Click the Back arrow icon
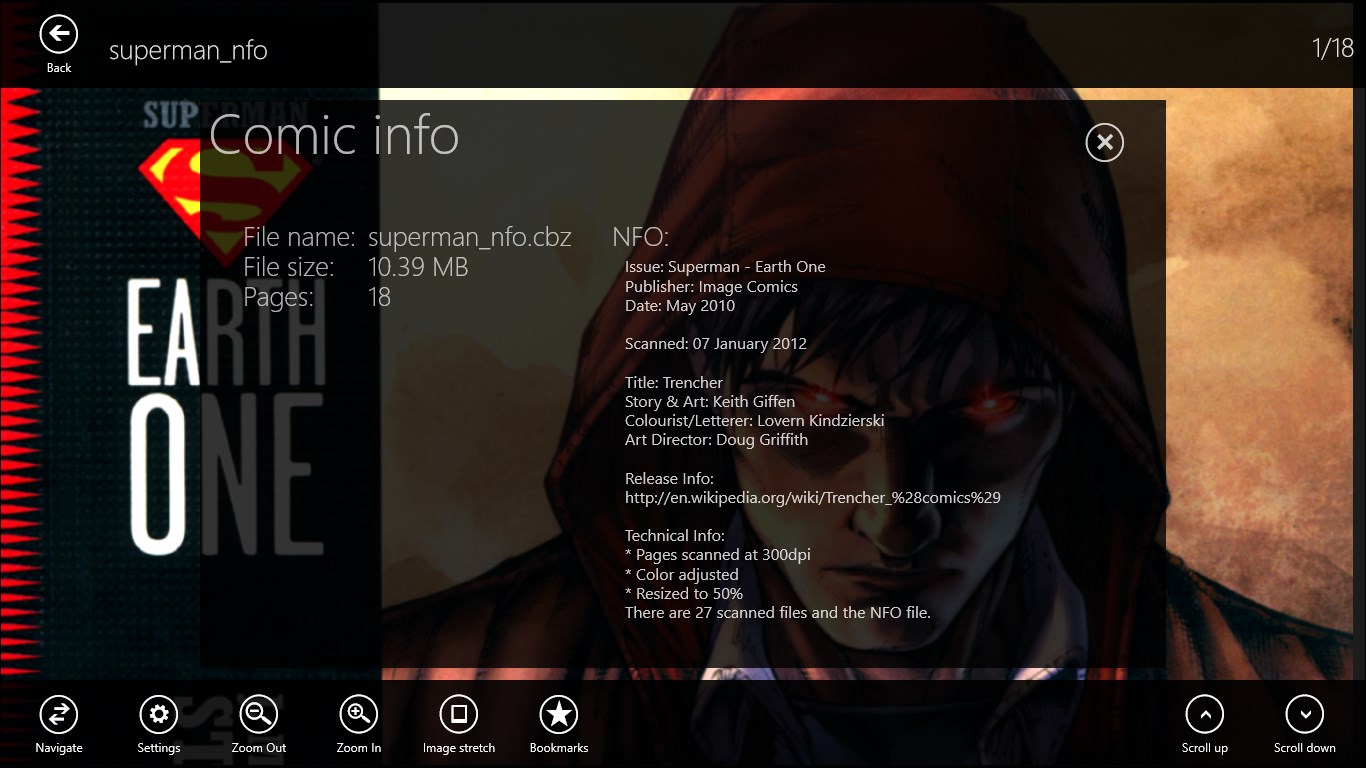The height and width of the screenshot is (768, 1366). (59, 35)
